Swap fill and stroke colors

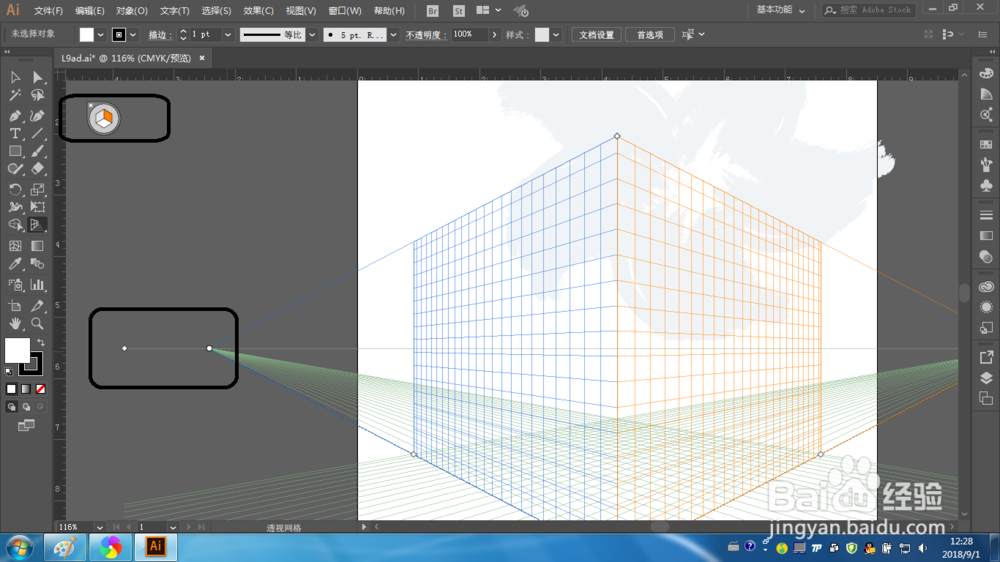[40, 343]
